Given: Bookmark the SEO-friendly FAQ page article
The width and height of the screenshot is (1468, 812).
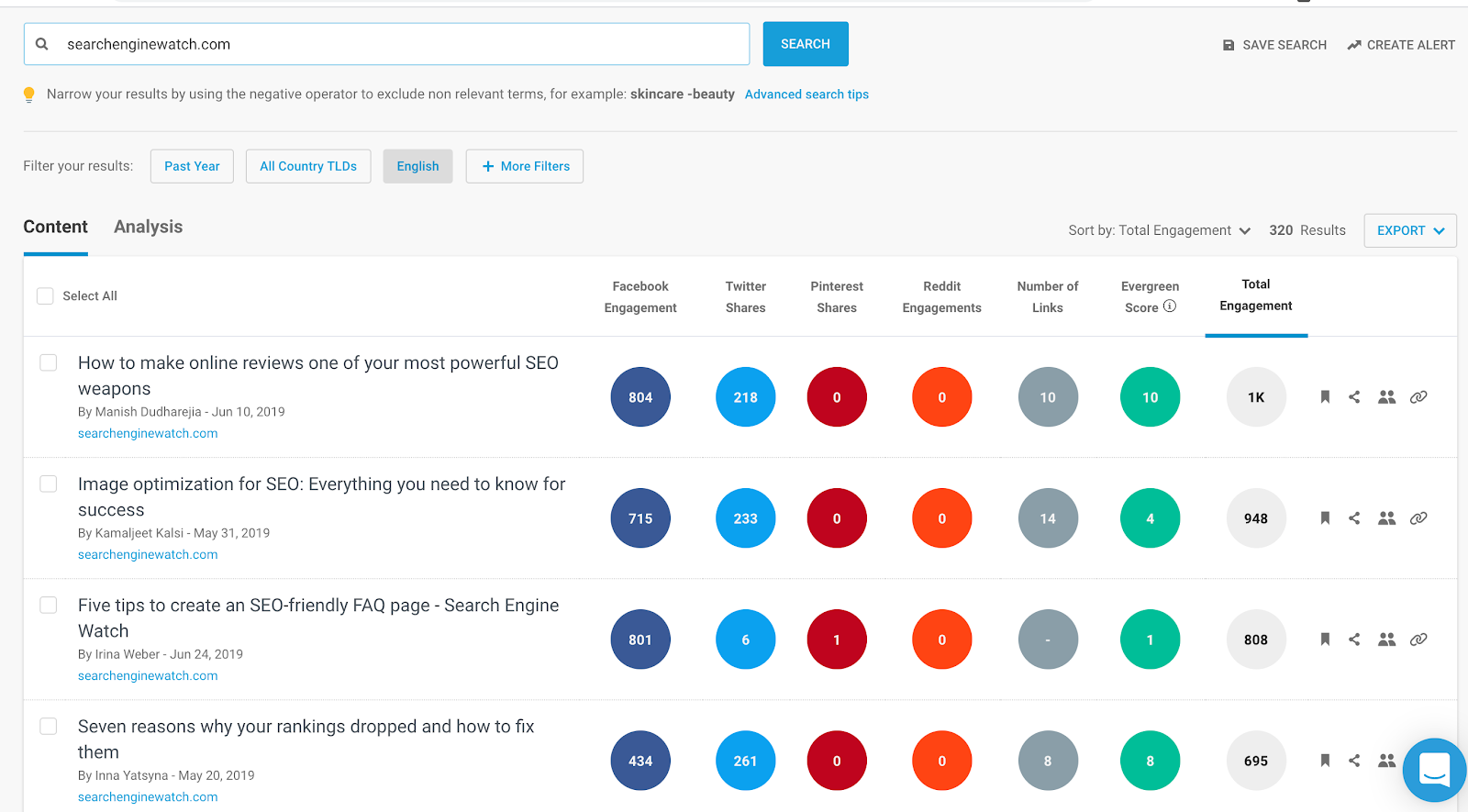Looking at the screenshot, I should point(1325,640).
